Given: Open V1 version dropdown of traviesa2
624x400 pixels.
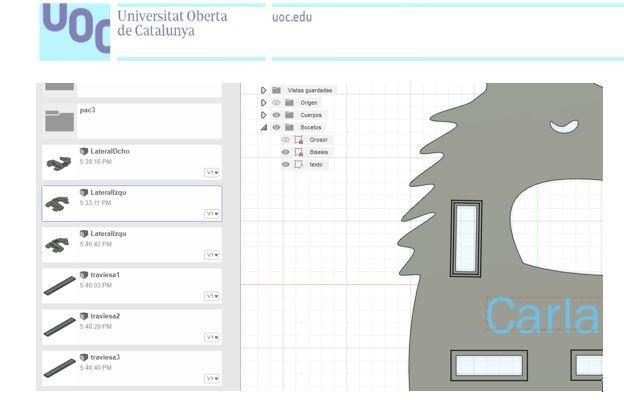Looking at the screenshot, I should (212, 338).
